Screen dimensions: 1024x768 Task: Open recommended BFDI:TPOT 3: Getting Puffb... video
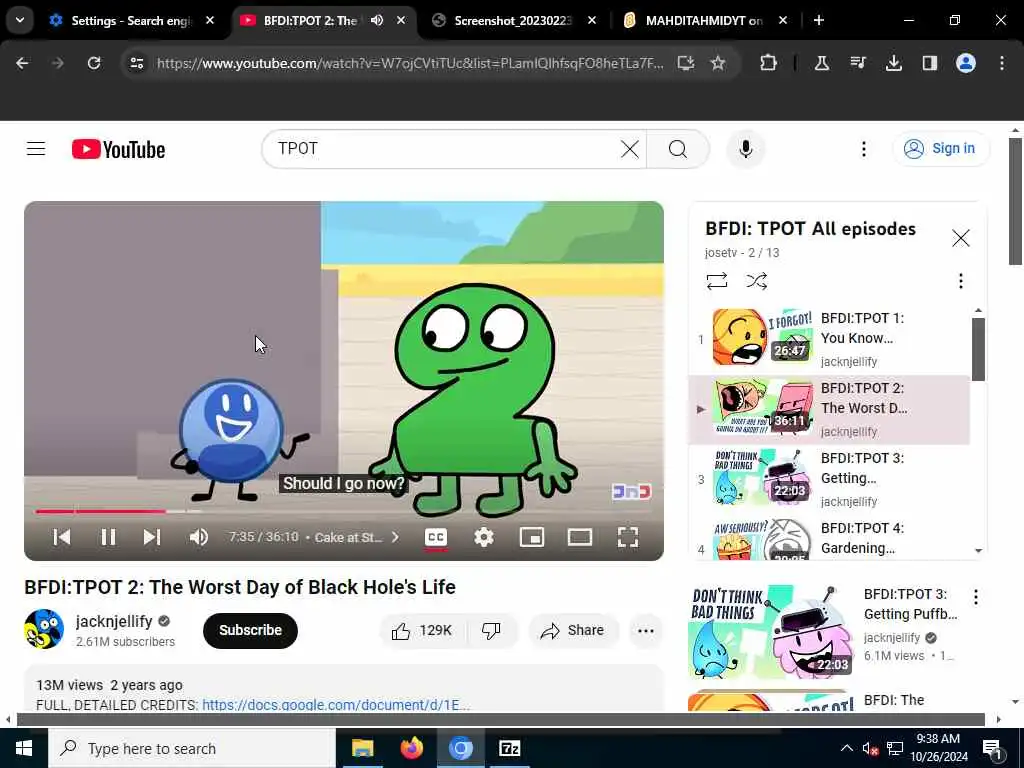coord(824,632)
